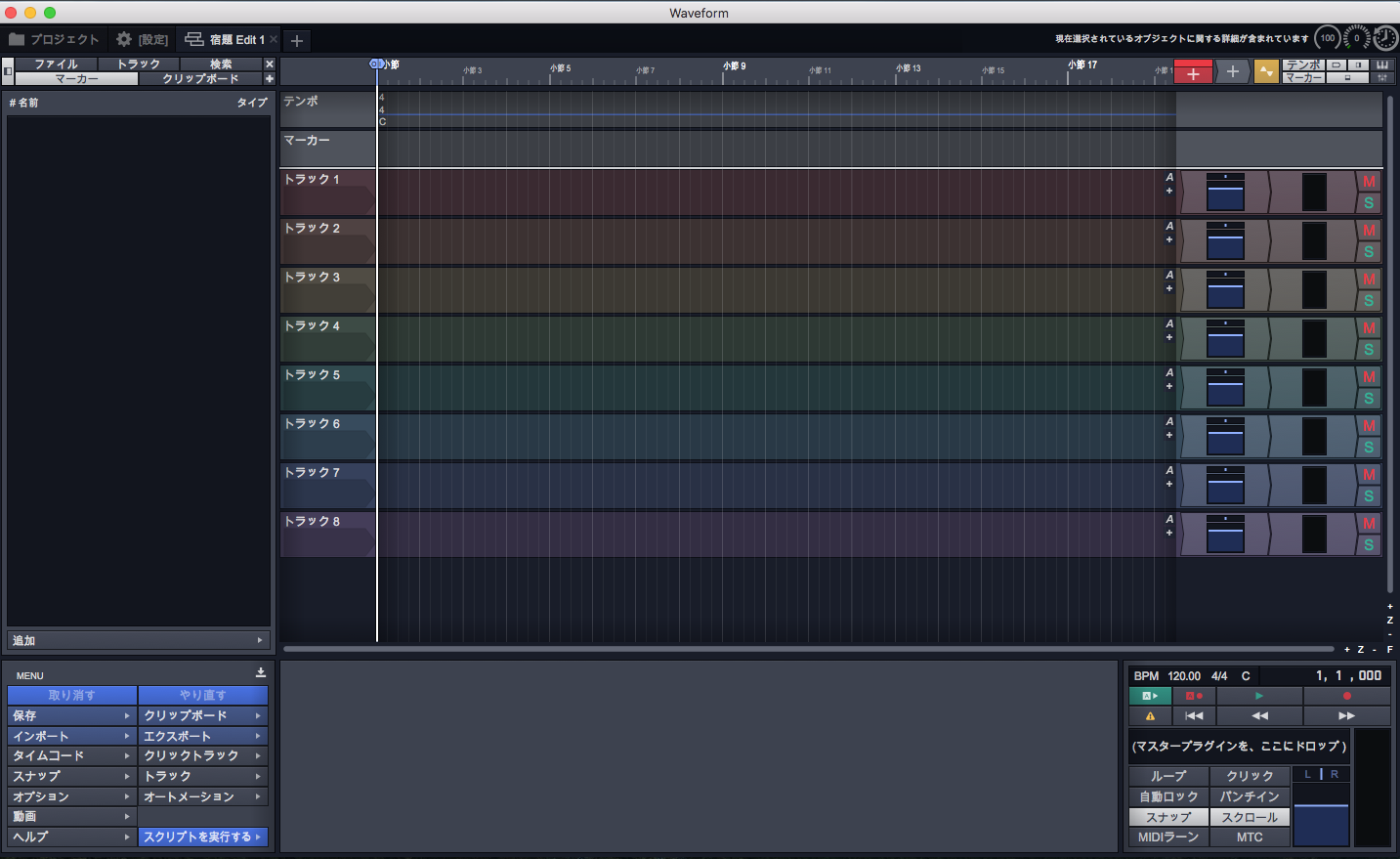Click the テンポ button in the top toolbar
This screenshot has width=1400, height=859.
1304,65
